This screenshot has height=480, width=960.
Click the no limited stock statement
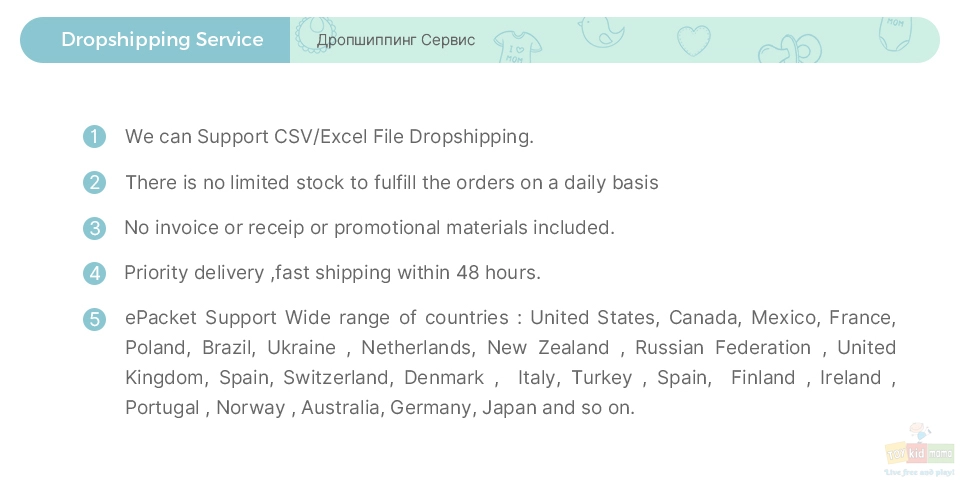click(x=392, y=182)
